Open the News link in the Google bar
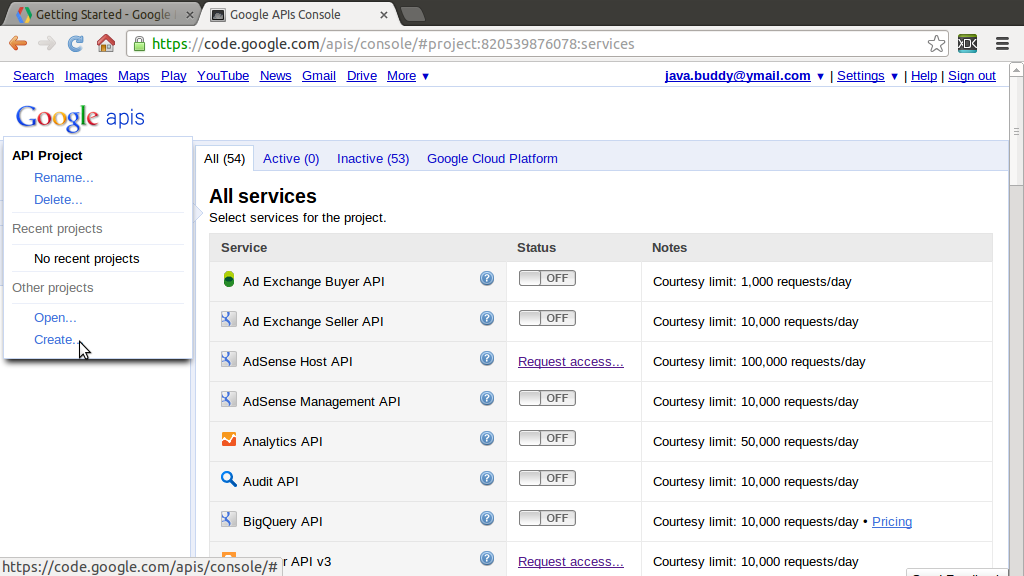The image size is (1024, 576). (276, 76)
